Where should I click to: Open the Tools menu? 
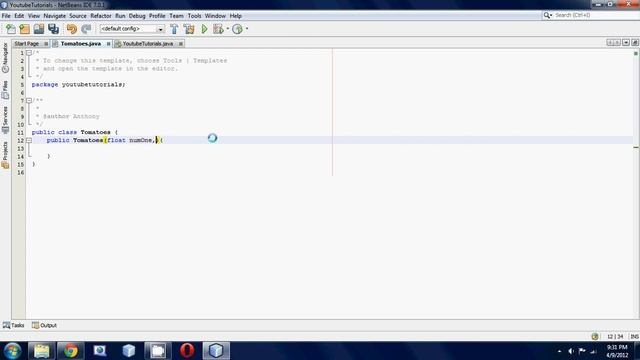tap(195, 16)
